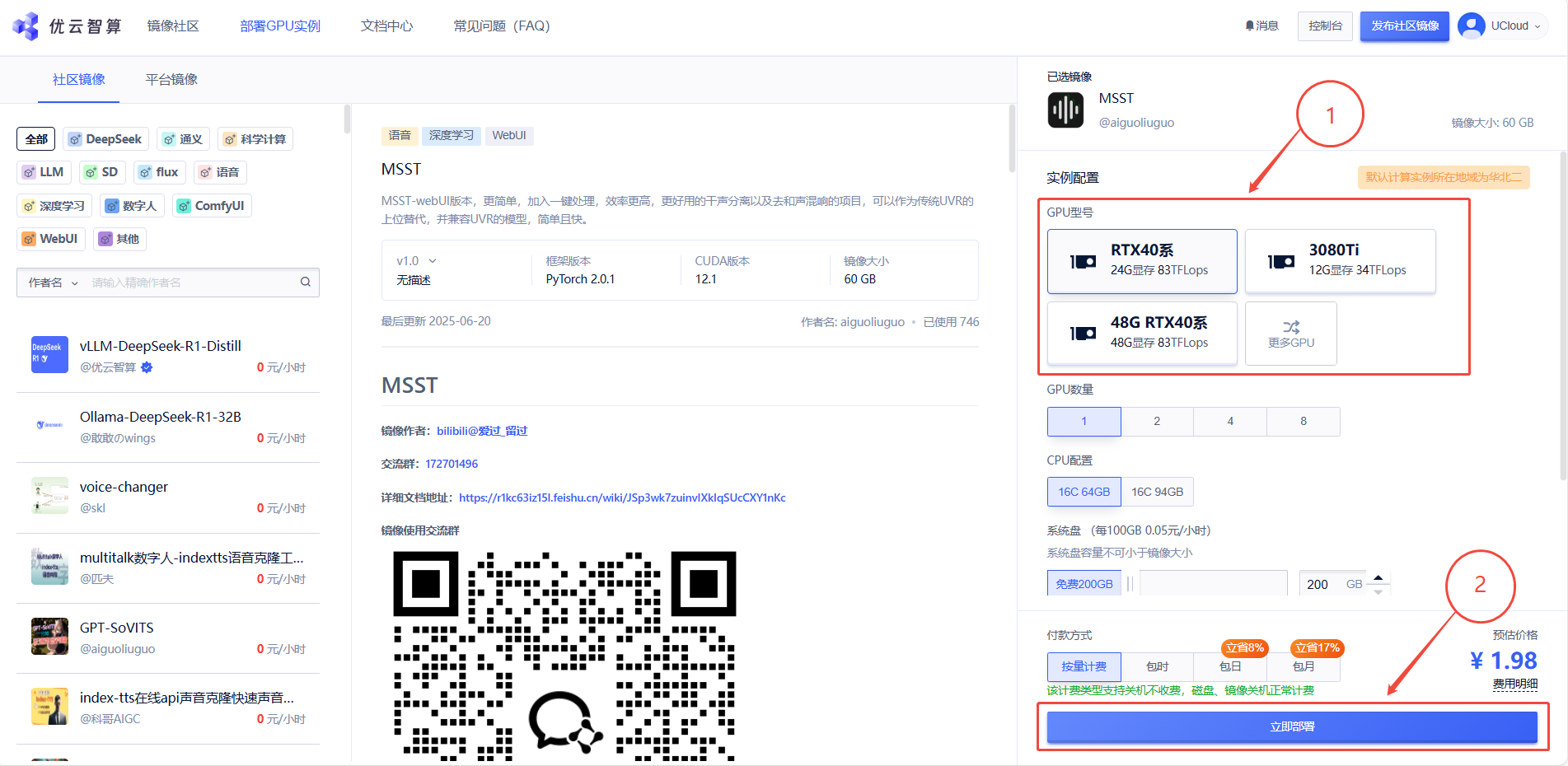Switch to 平台镜像 tab

[x=171, y=79]
